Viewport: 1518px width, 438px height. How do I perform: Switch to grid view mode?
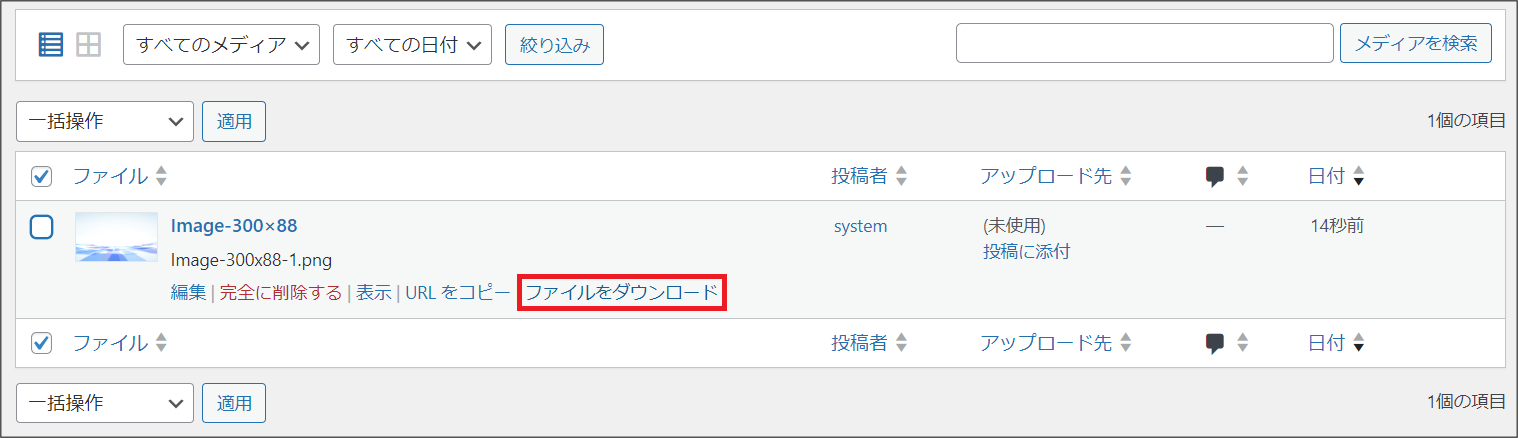tap(89, 45)
